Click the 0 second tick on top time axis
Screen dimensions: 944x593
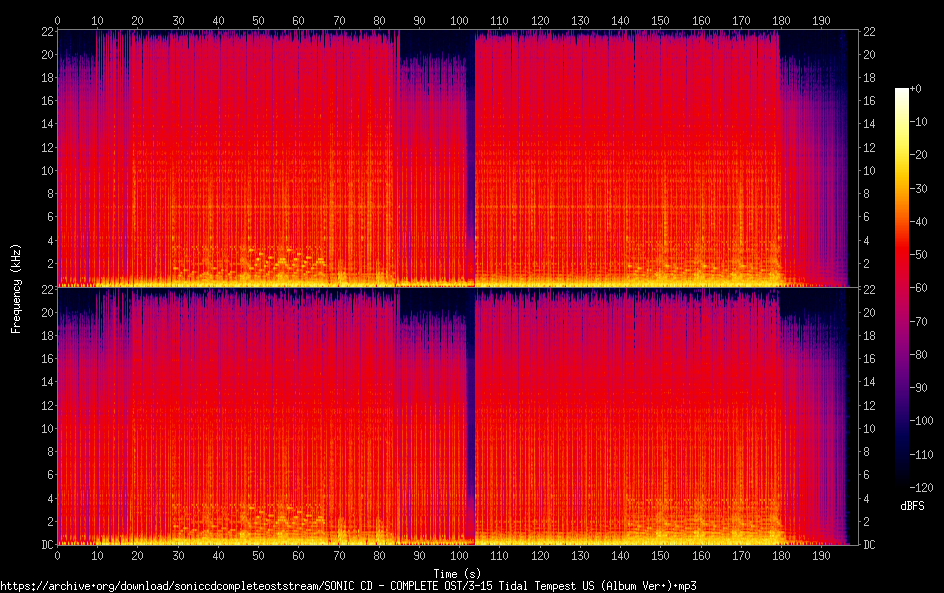click(x=57, y=20)
